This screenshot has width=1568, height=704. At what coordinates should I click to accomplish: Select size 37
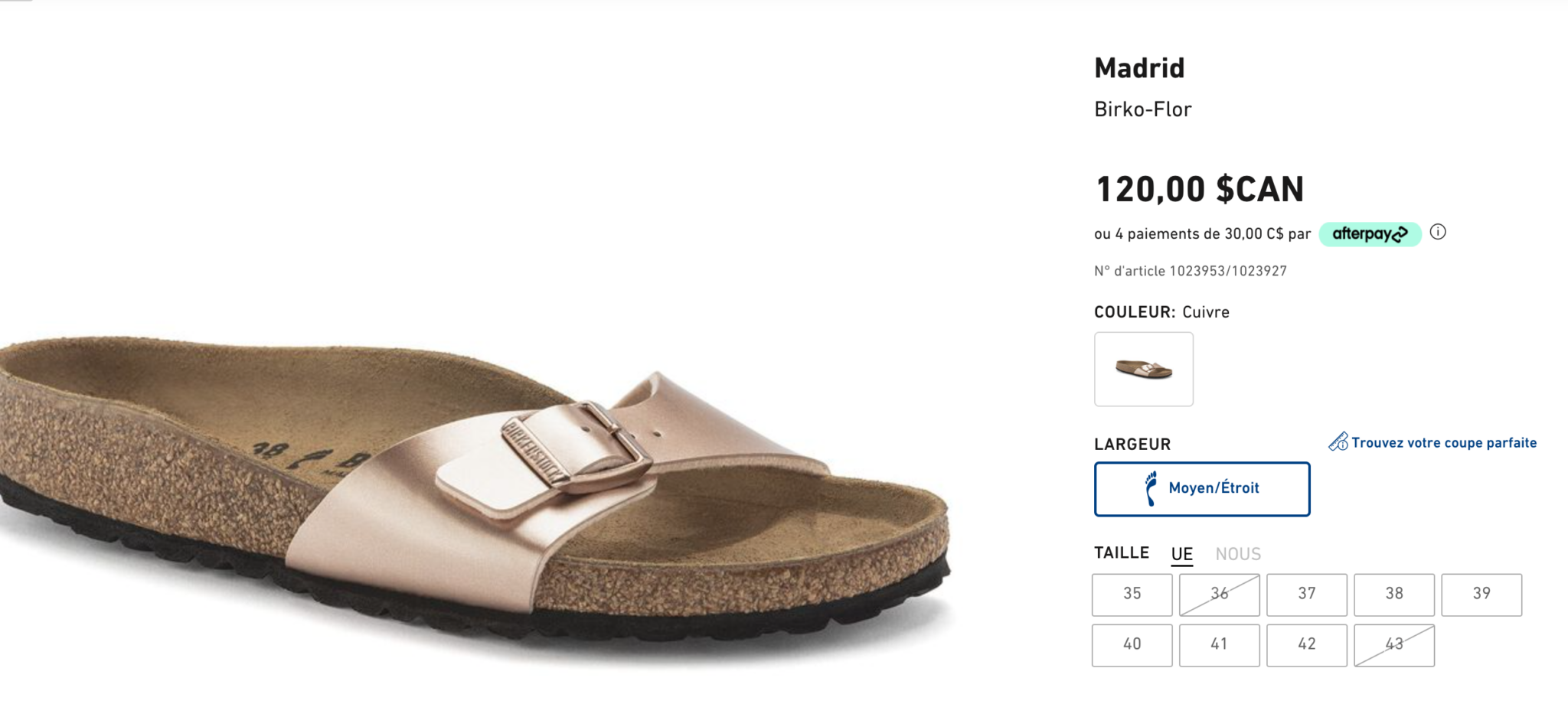1306,594
